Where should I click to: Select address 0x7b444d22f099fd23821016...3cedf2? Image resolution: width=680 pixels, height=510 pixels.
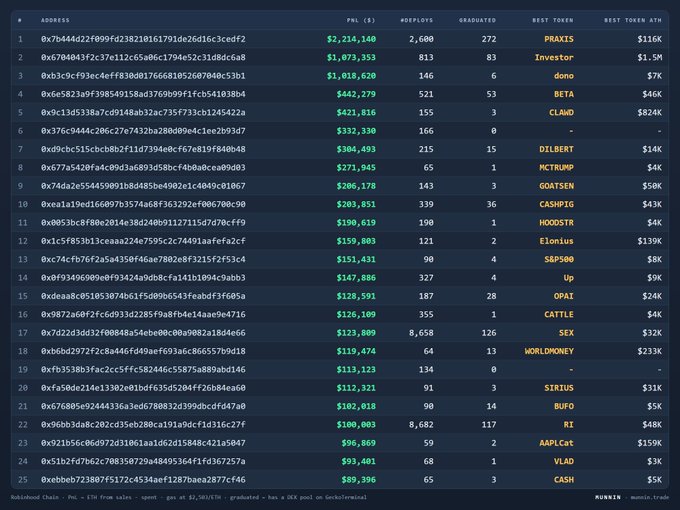click(143, 39)
